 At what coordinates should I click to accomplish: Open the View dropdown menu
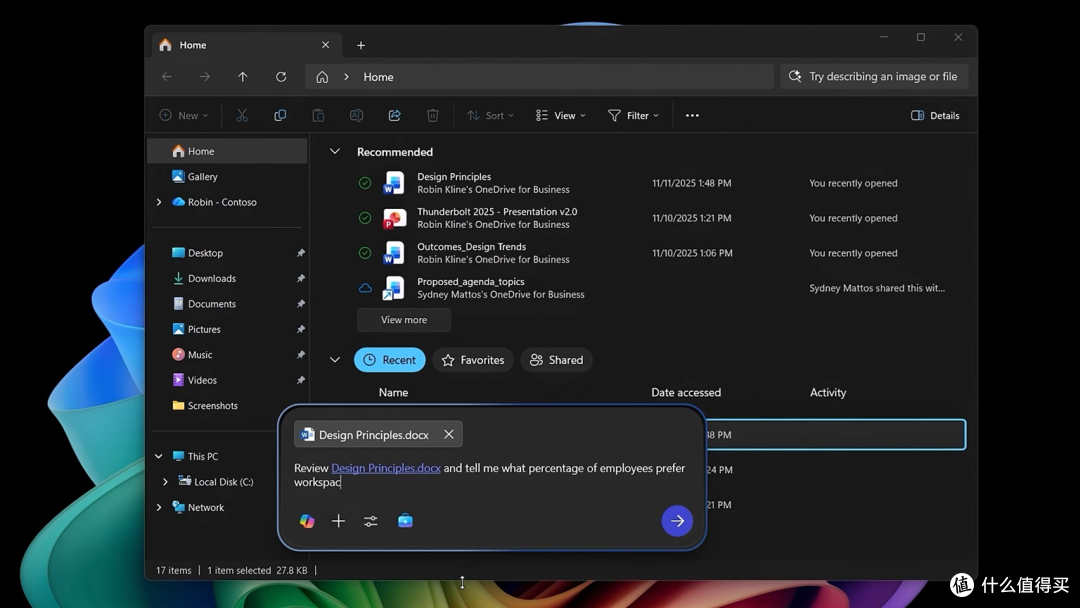(x=561, y=116)
